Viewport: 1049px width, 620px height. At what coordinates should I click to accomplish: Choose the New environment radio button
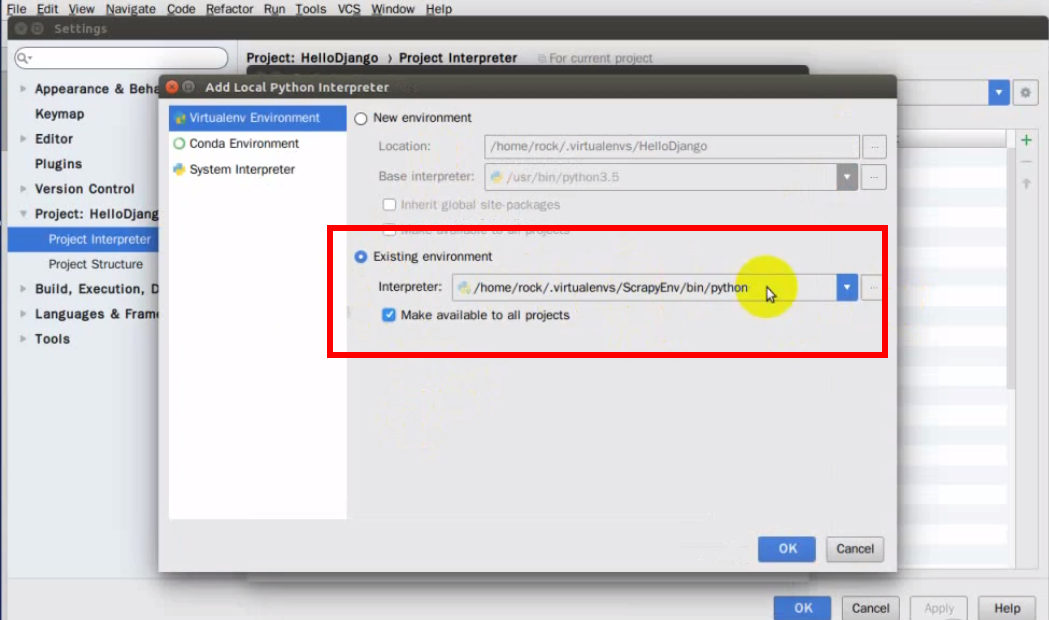point(361,118)
